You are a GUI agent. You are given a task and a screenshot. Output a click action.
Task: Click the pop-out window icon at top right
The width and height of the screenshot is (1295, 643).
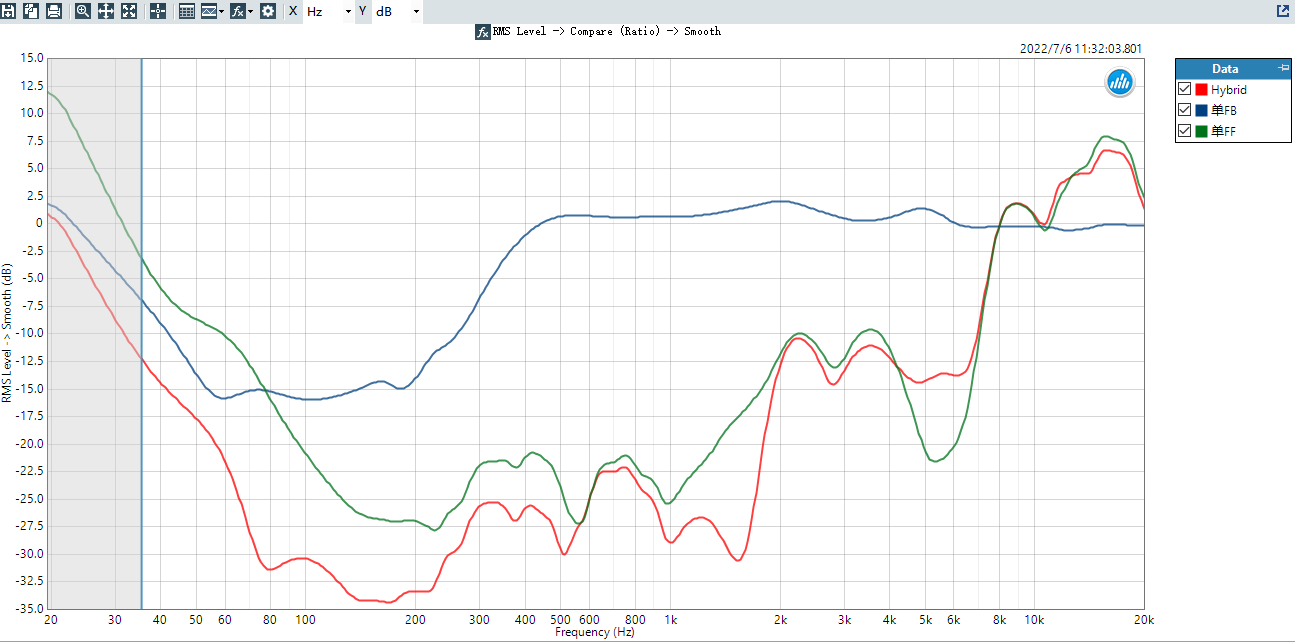click(1283, 11)
